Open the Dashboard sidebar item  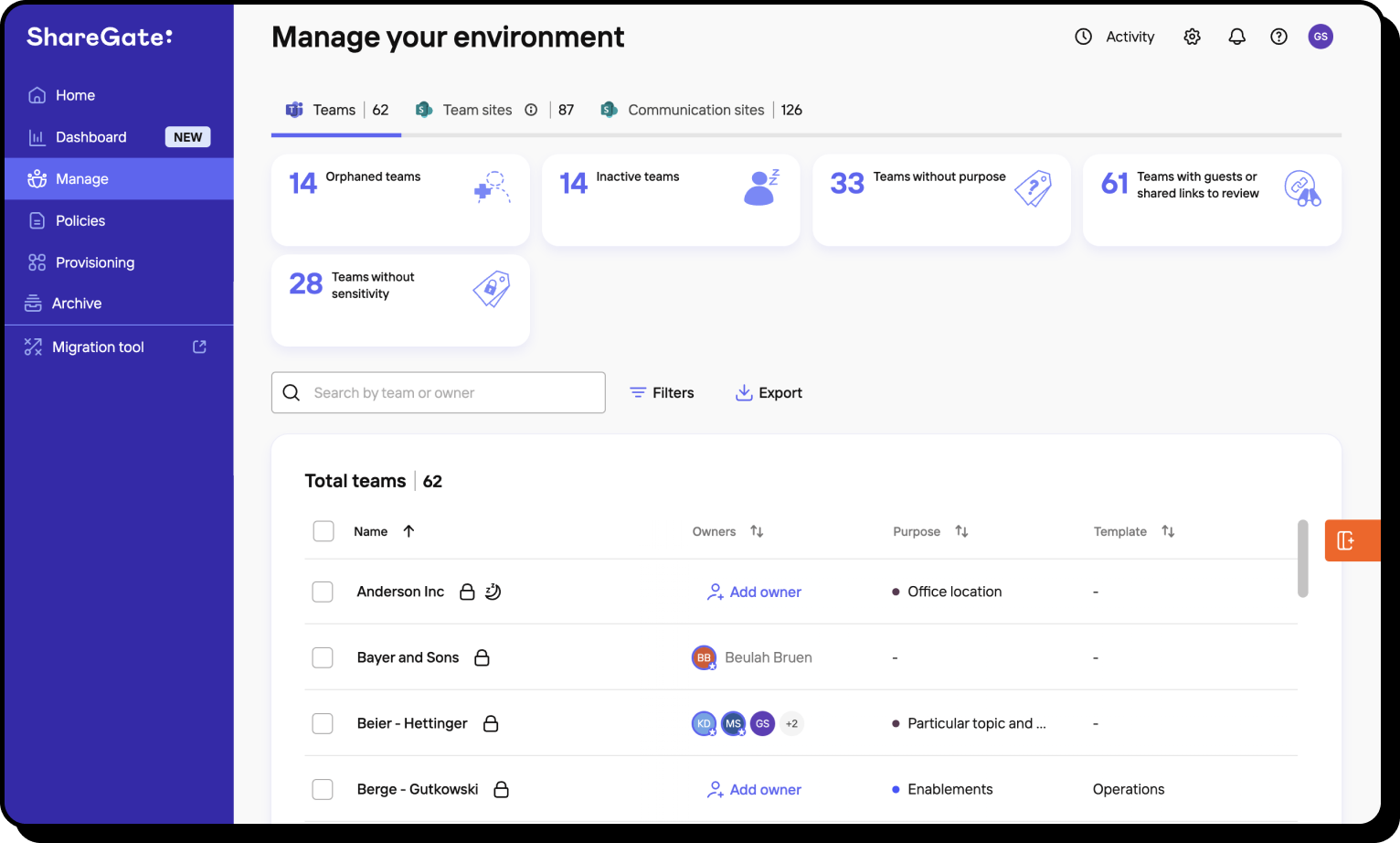point(119,137)
